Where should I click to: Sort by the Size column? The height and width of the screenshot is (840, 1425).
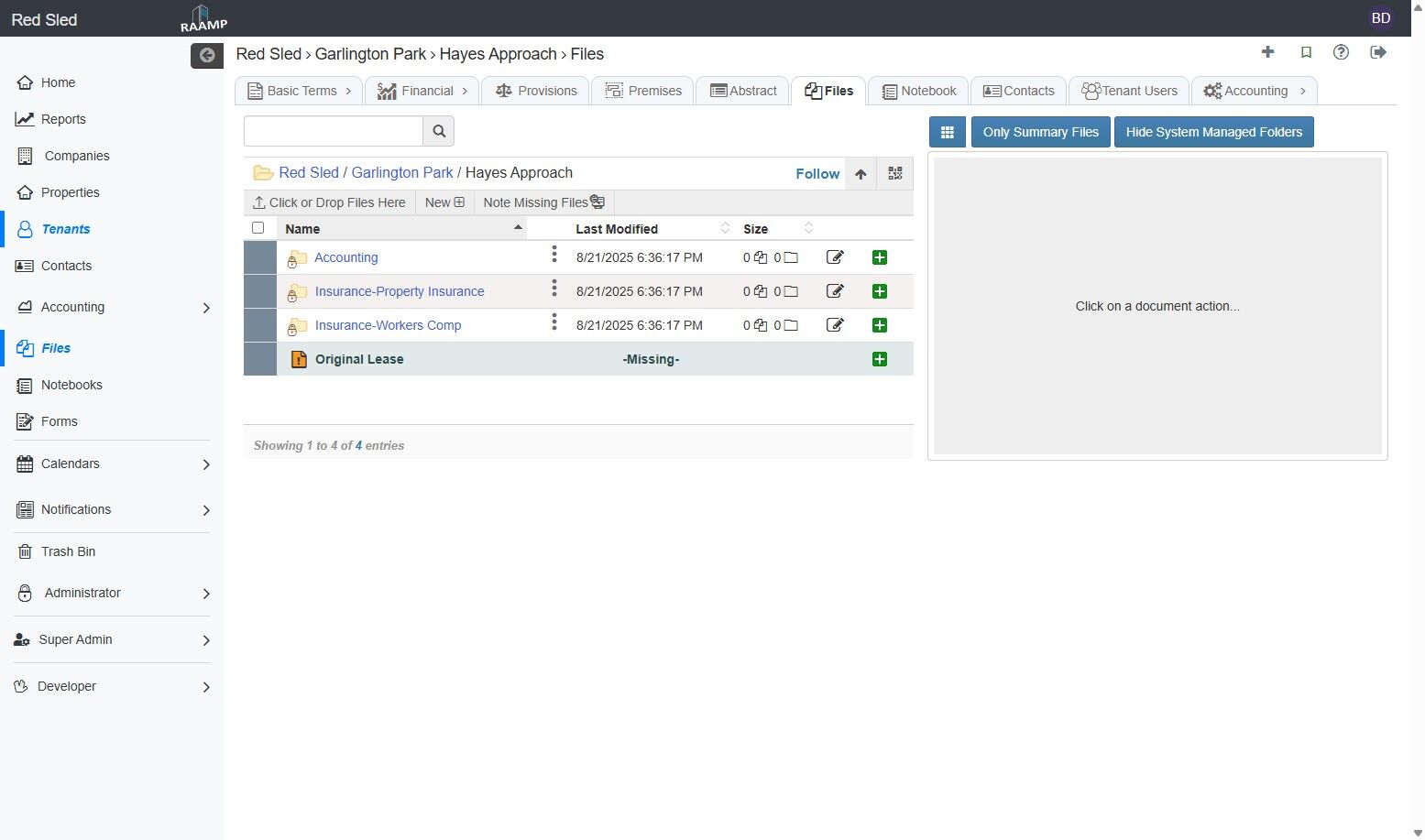[x=778, y=229]
